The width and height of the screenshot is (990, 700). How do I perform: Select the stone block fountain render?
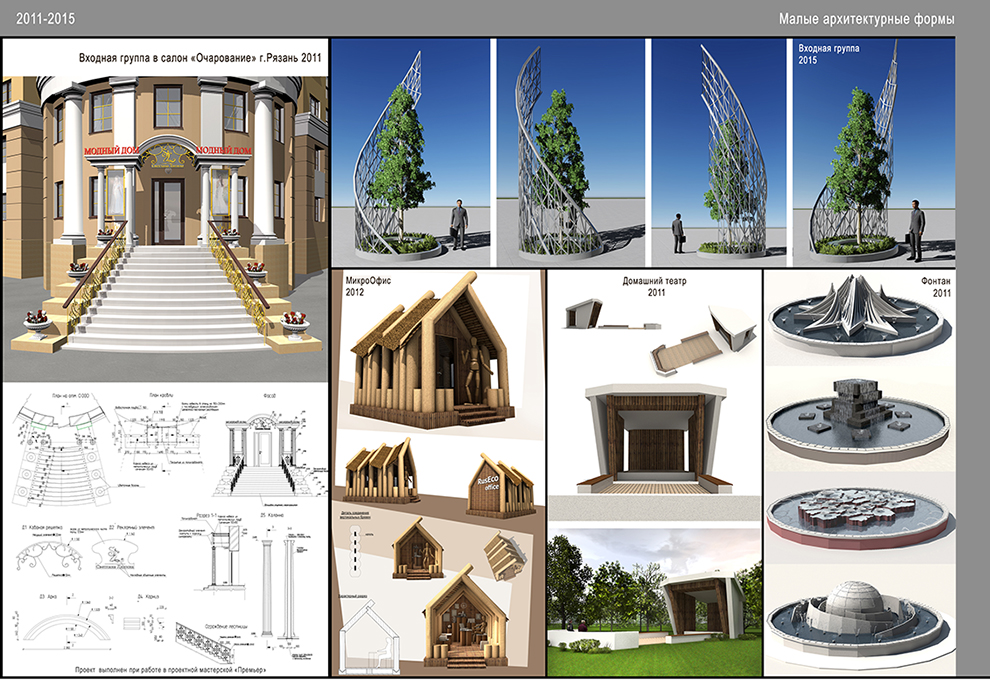[x=858, y=421]
